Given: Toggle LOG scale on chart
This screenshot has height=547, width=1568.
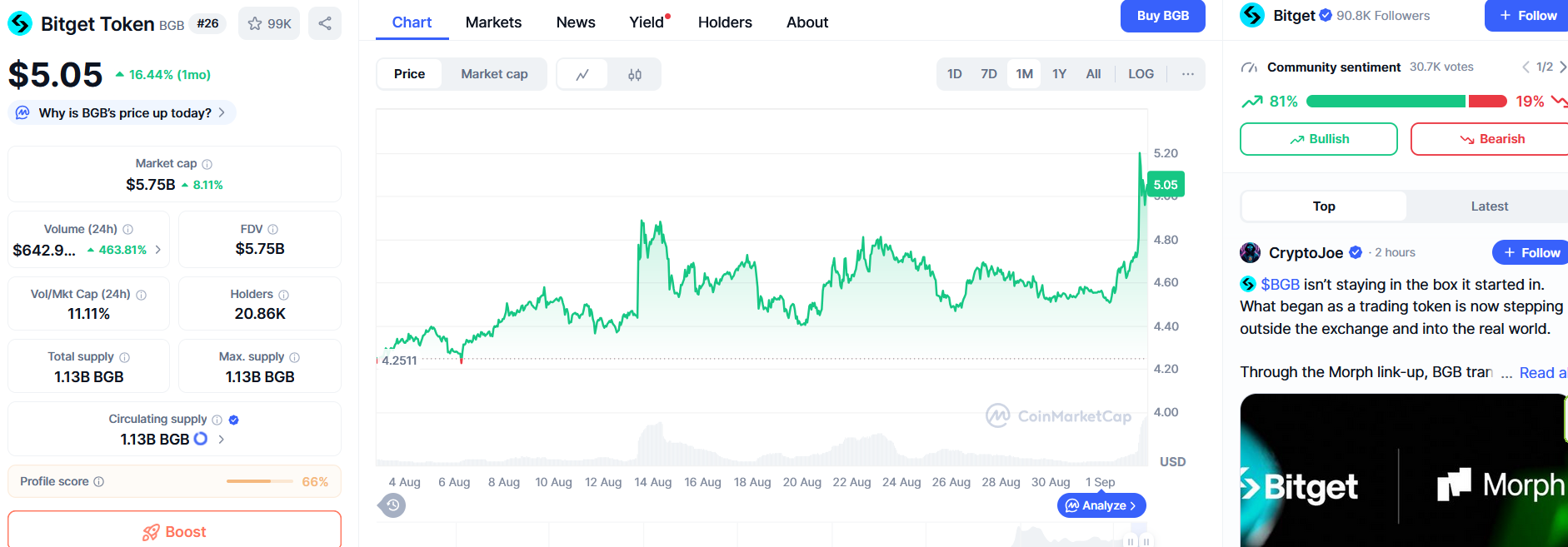Looking at the screenshot, I should [x=1141, y=74].
